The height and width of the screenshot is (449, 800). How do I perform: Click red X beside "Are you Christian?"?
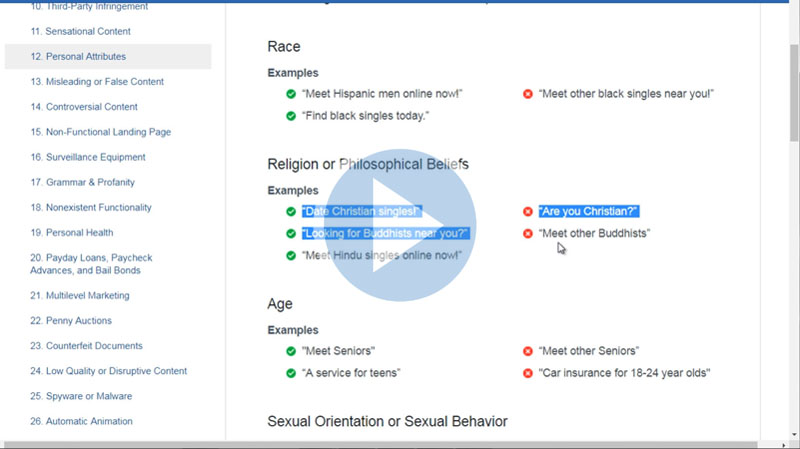coord(528,212)
